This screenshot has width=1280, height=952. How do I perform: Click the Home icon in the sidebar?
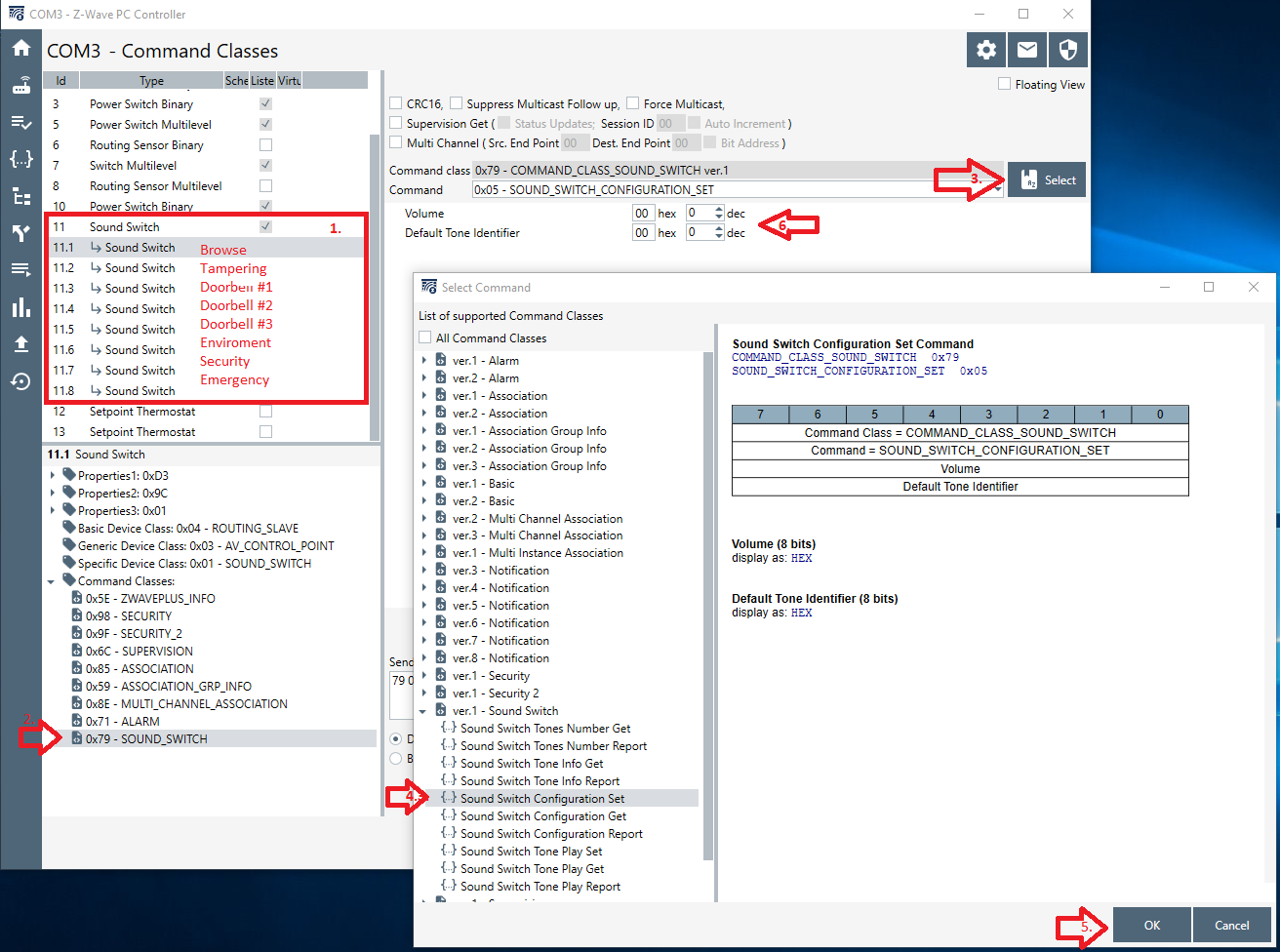(x=20, y=47)
